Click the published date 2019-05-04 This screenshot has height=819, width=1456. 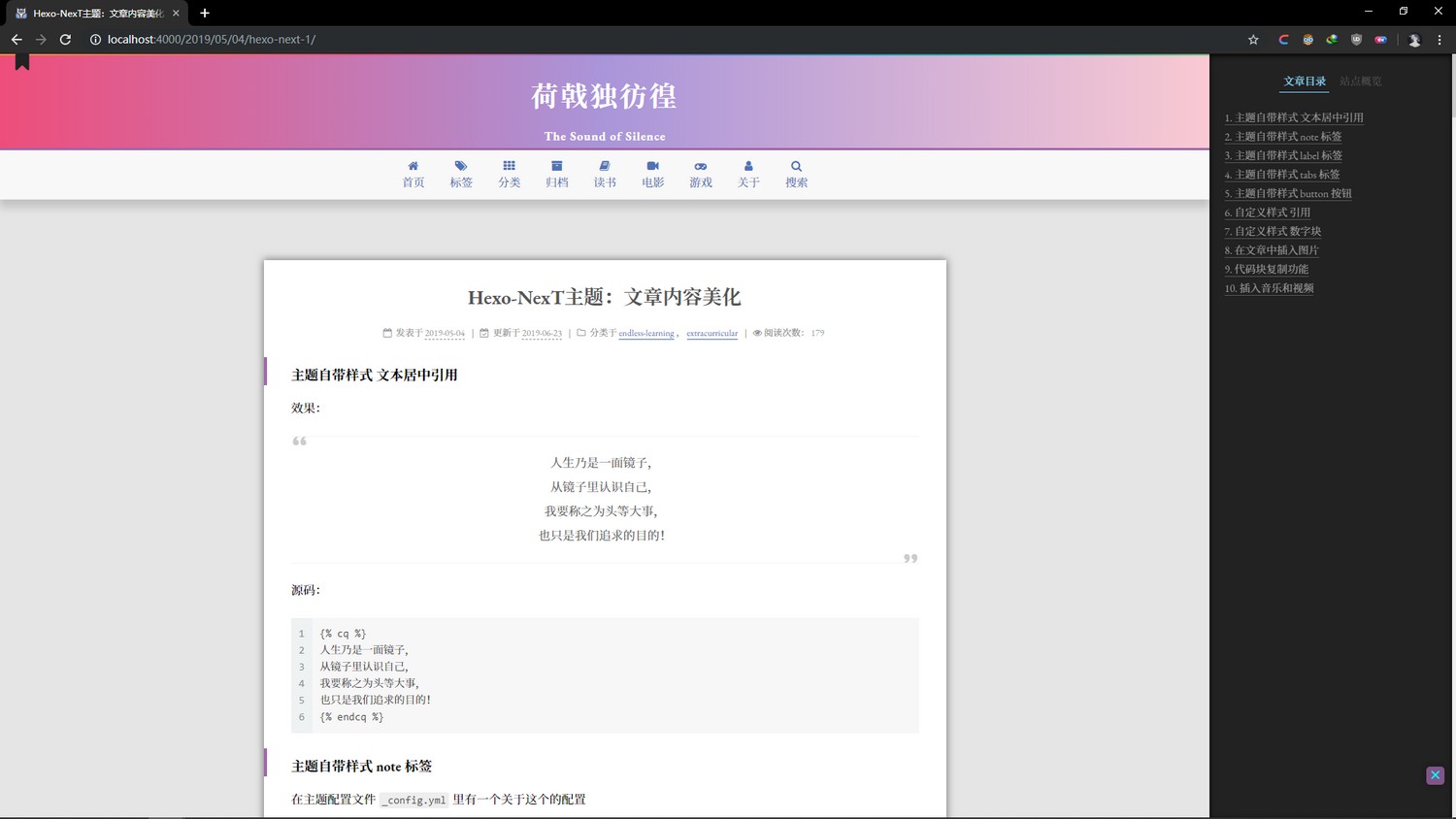(x=445, y=333)
